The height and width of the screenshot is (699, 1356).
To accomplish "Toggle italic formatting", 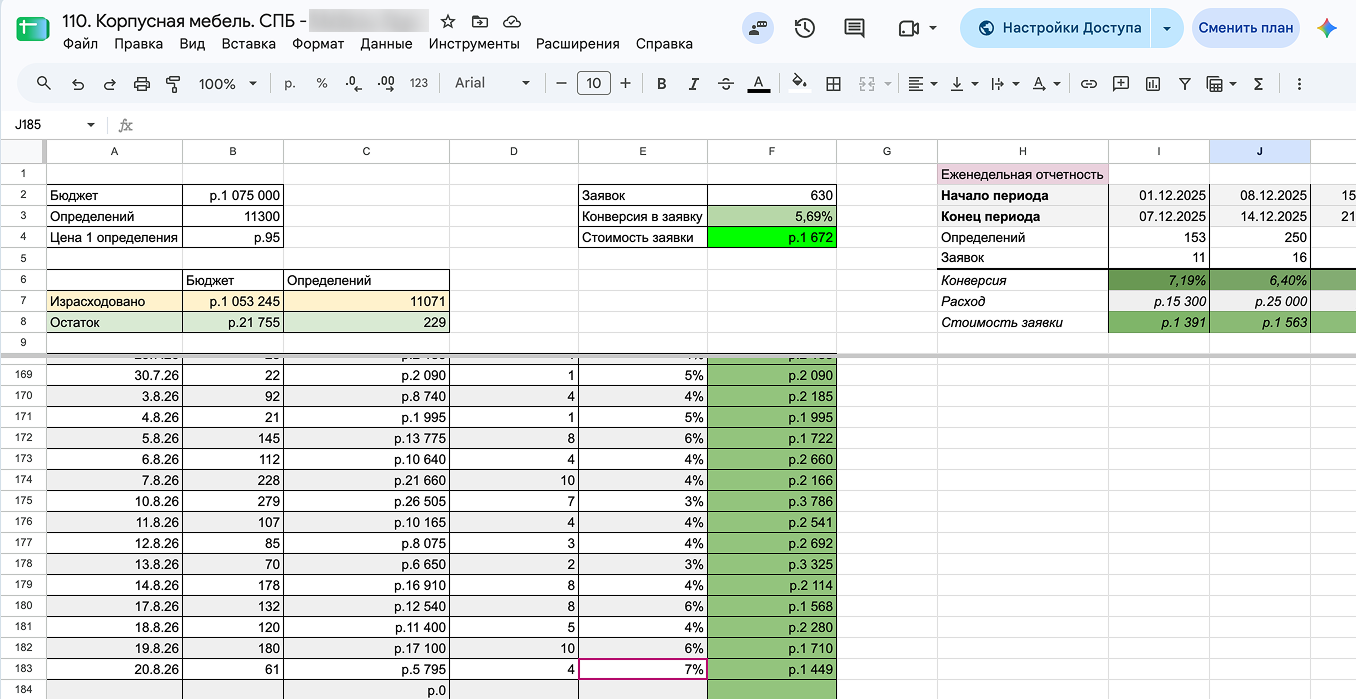I will point(693,84).
